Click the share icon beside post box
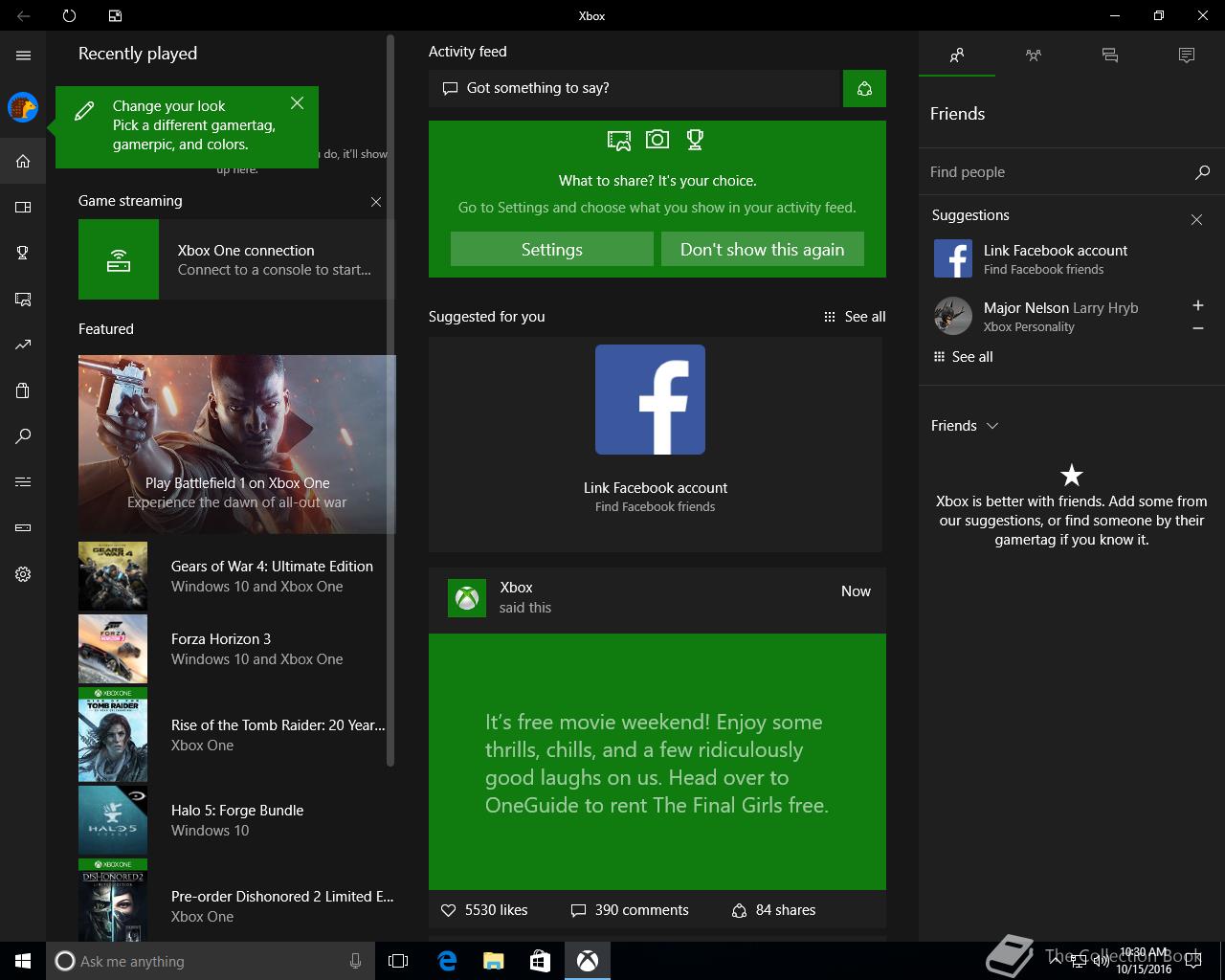 coord(864,88)
